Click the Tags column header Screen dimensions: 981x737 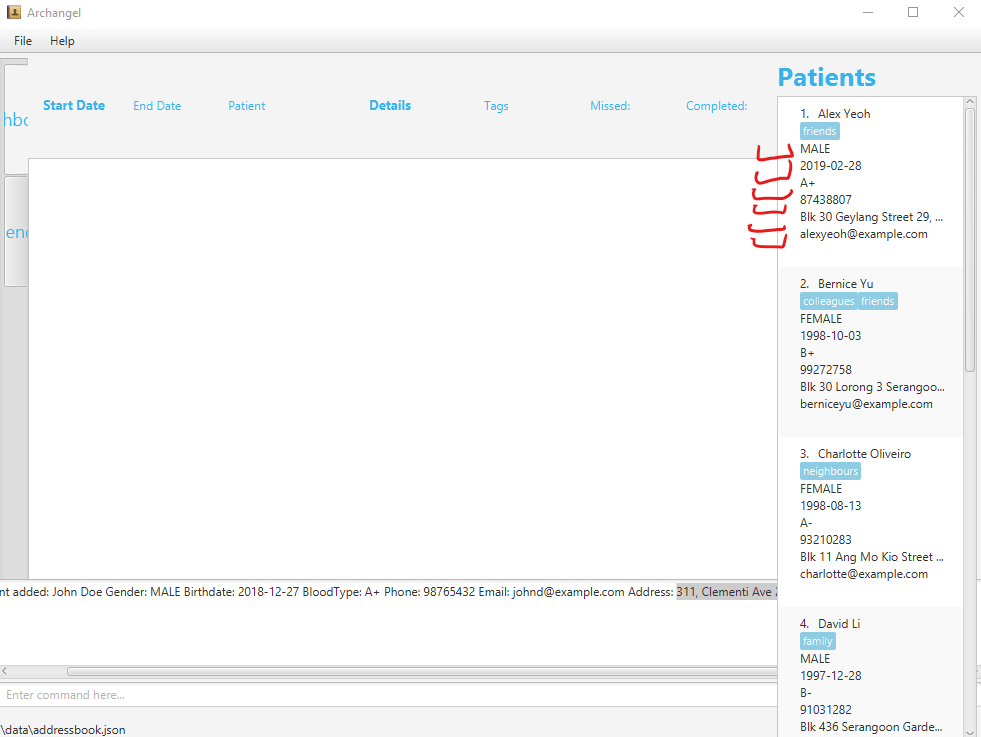(x=496, y=106)
